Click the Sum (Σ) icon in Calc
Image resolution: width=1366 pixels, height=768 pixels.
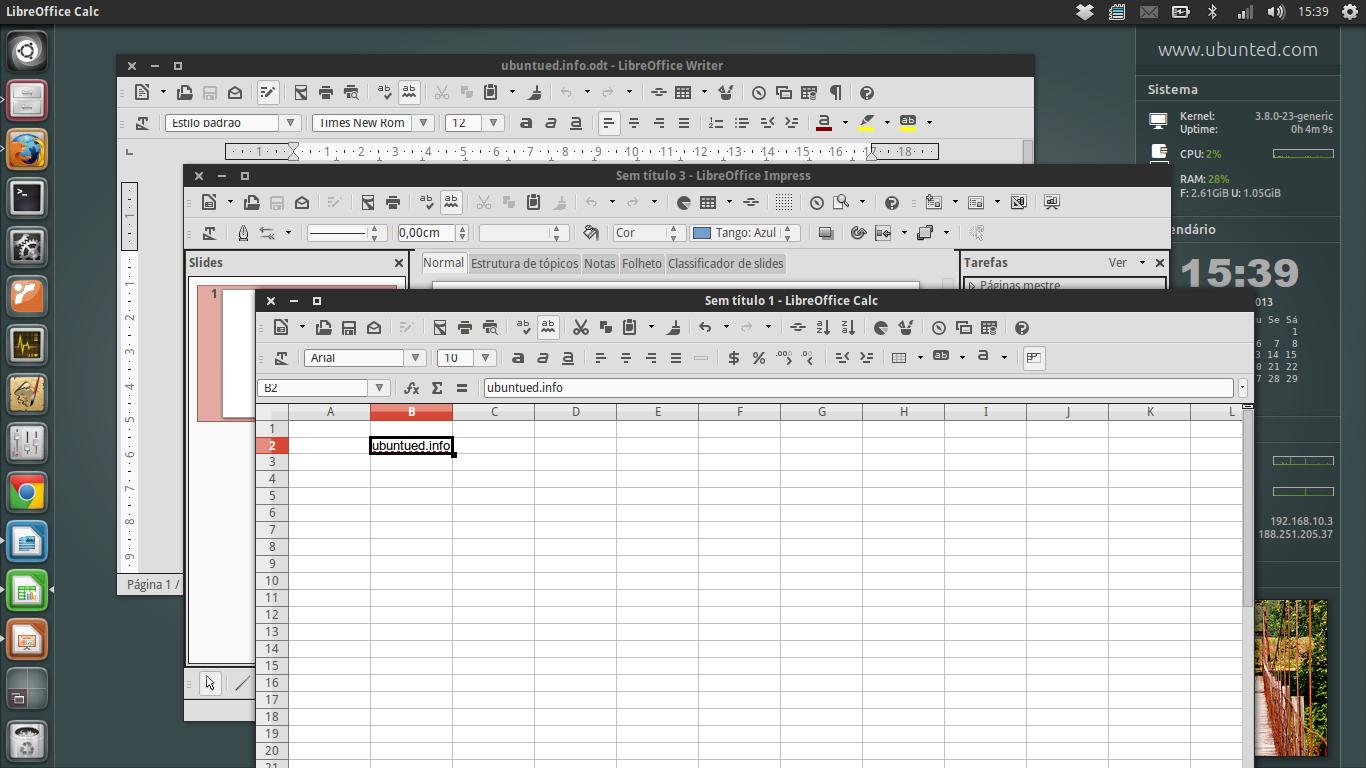pyautogui.click(x=437, y=388)
